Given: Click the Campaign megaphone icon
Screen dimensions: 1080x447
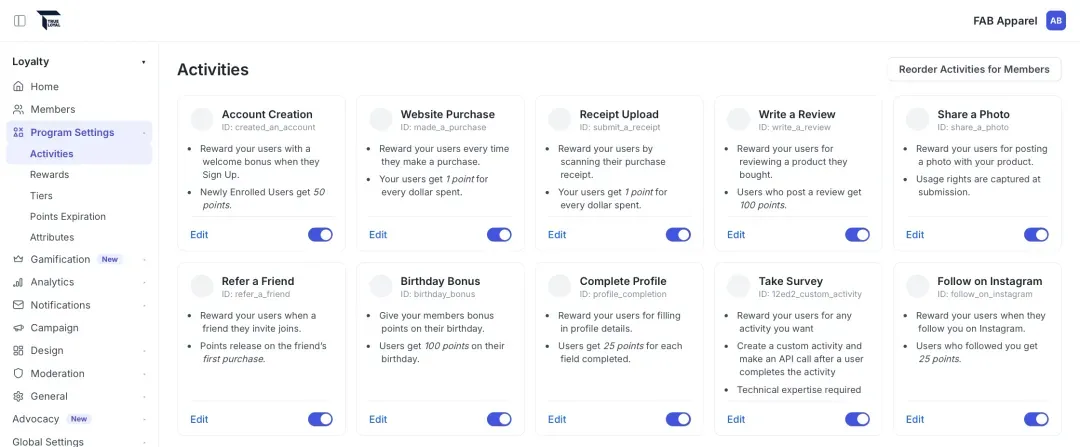Looking at the screenshot, I should [19, 328].
